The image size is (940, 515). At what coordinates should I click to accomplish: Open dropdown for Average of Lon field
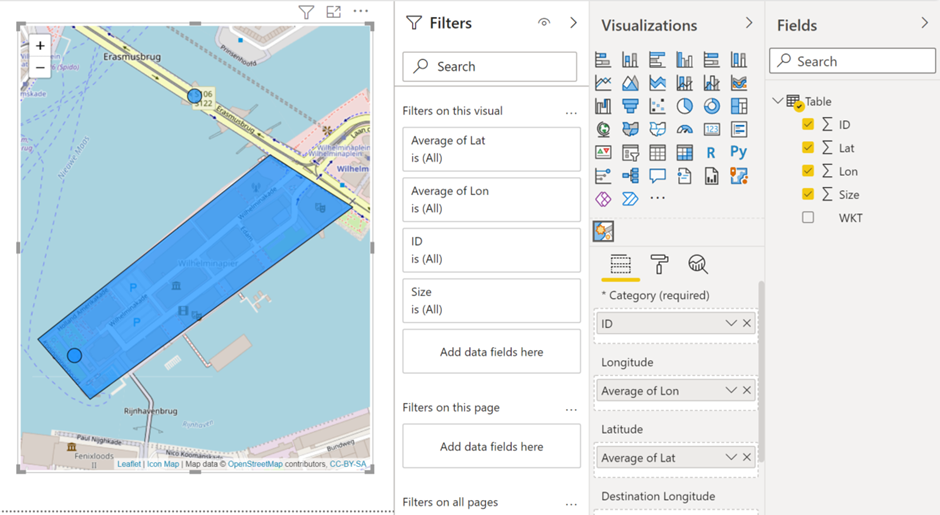pos(731,391)
